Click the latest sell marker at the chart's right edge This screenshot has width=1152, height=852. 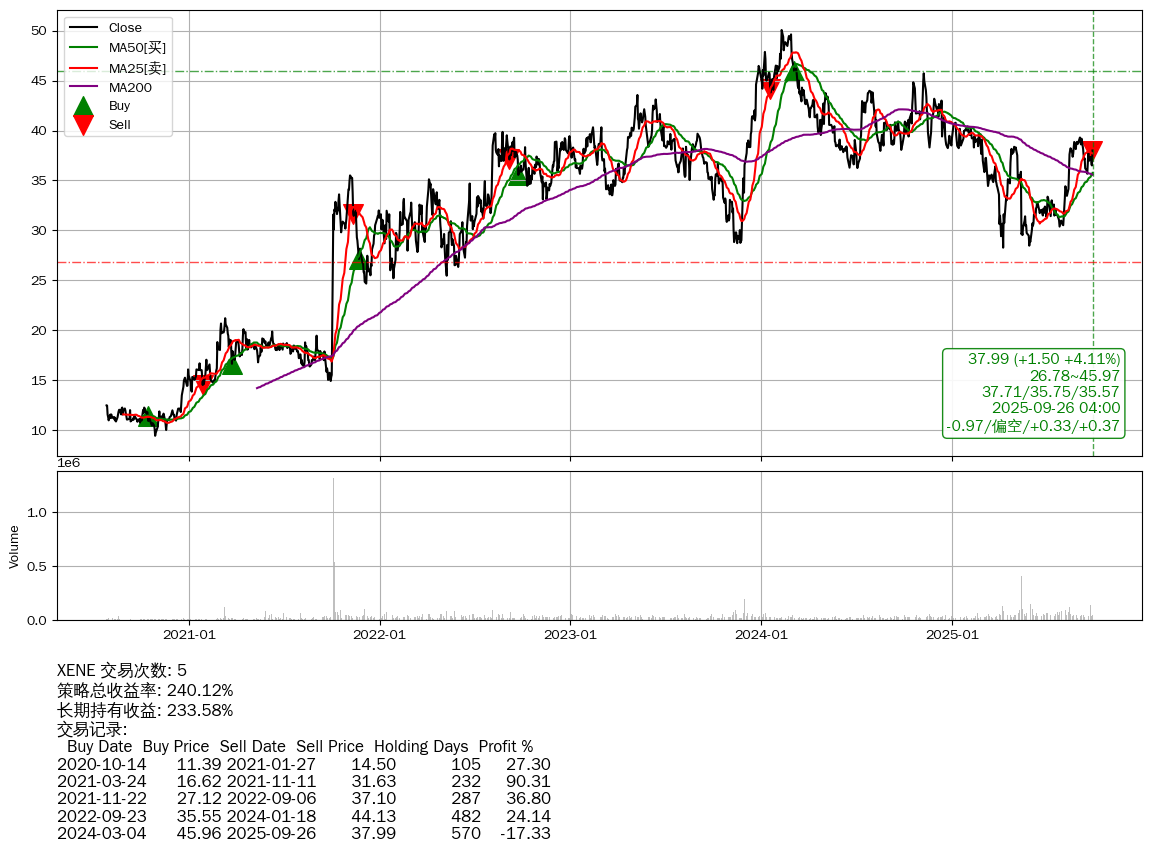[1092, 151]
